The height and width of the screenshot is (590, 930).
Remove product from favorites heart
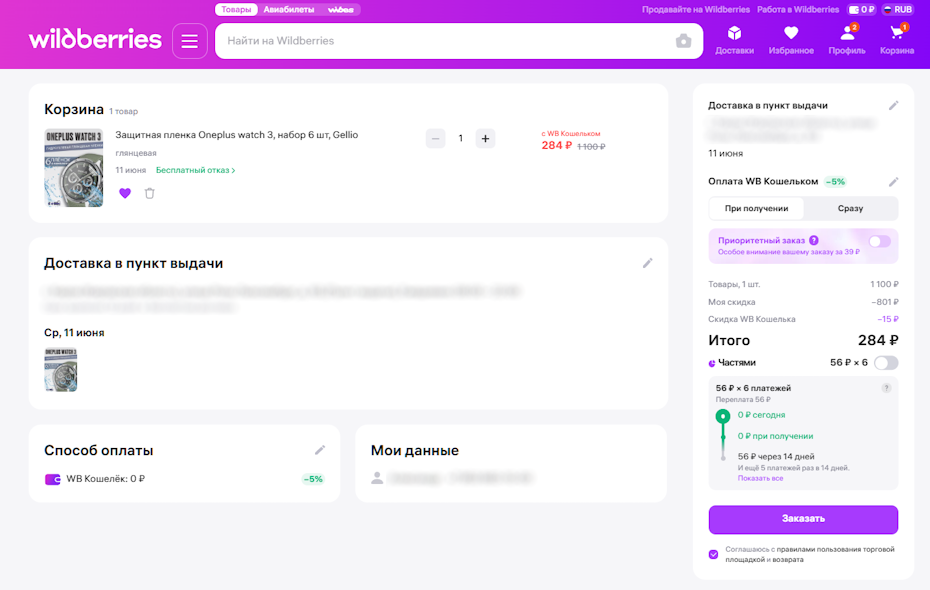pyautogui.click(x=125, y=193)
